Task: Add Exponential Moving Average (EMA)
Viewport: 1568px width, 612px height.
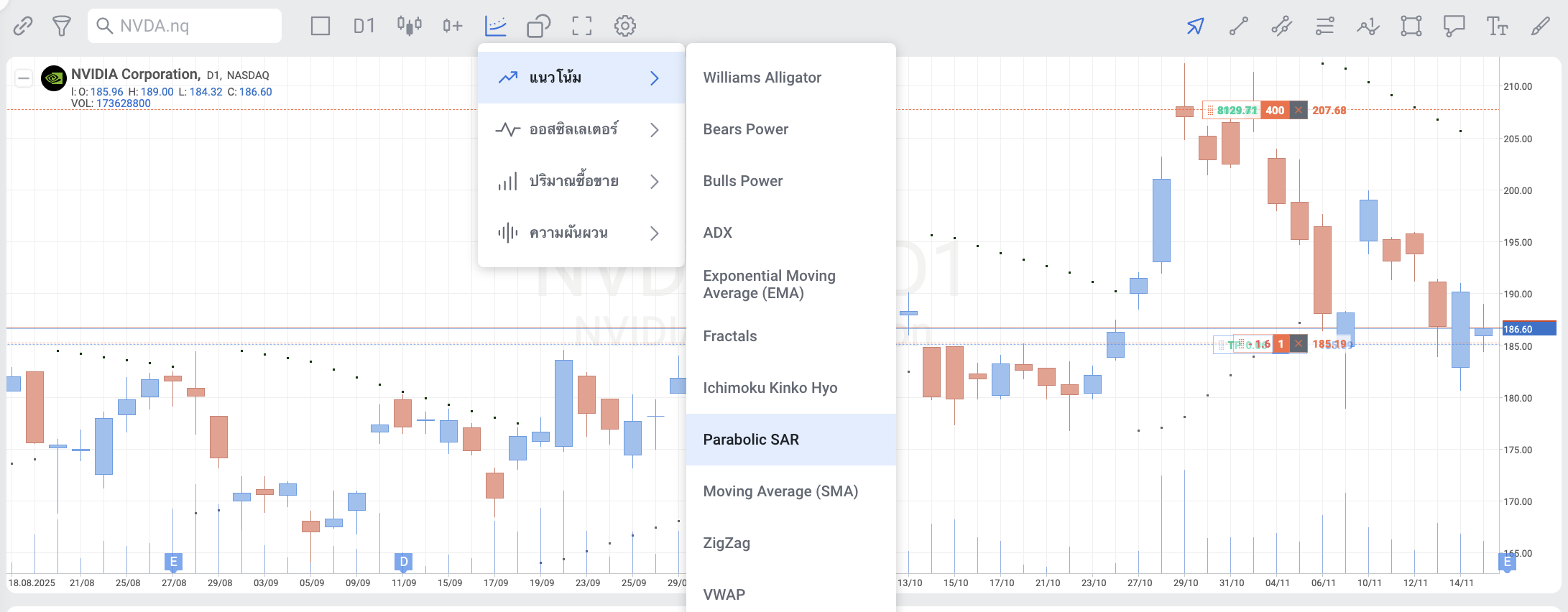Action: click(790, 284)
